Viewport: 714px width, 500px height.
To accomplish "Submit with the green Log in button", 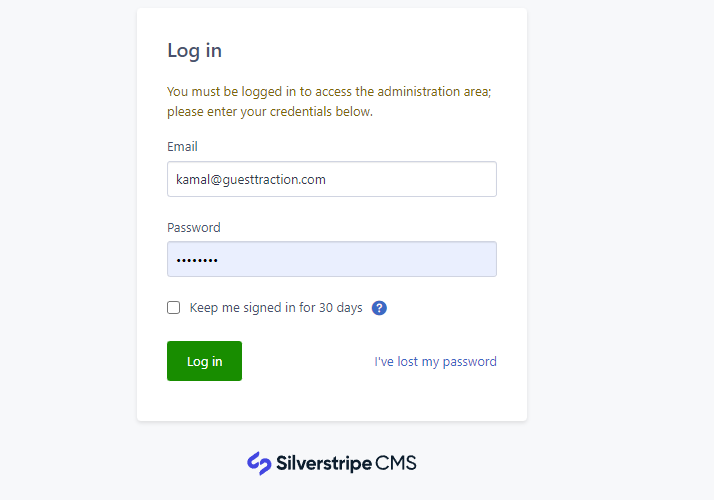I will [204, 361].
